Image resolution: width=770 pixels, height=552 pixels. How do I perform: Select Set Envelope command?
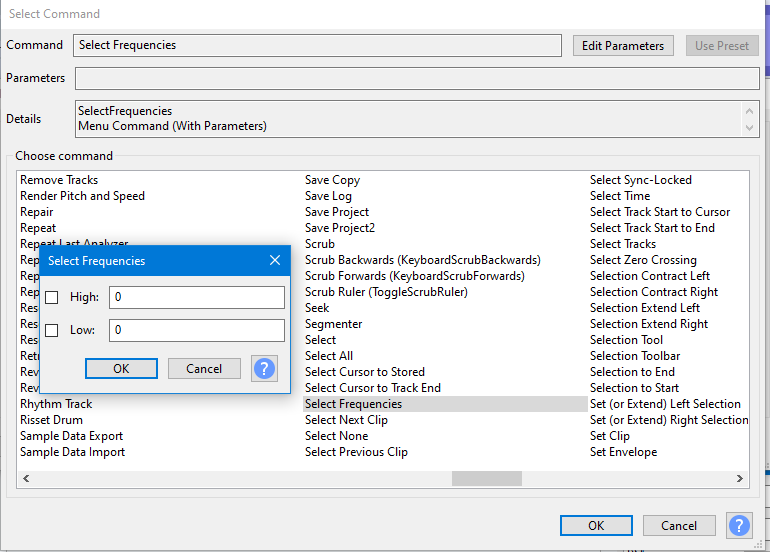624,452
